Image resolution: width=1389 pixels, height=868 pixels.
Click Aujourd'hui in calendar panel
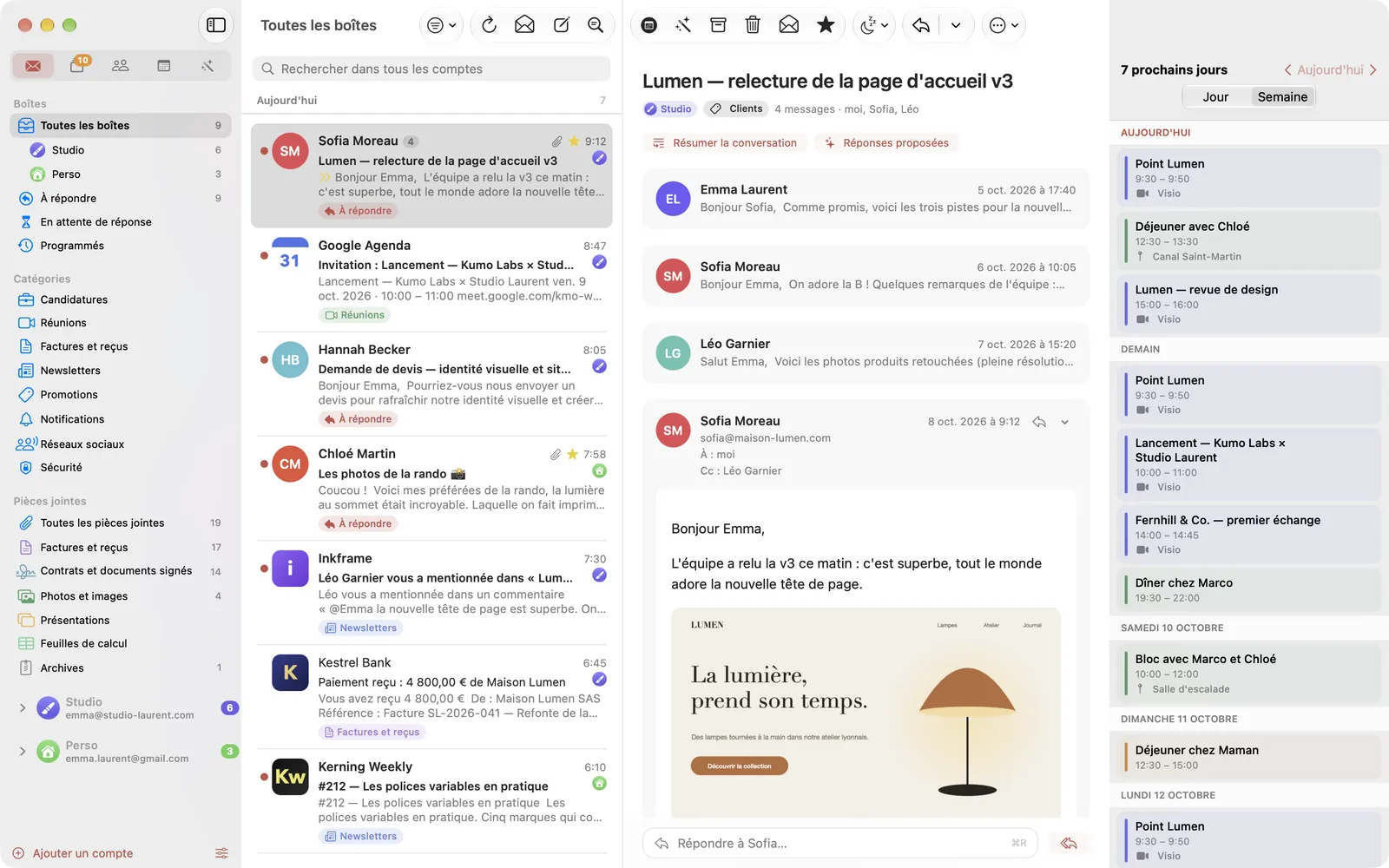coord(1330,69)
